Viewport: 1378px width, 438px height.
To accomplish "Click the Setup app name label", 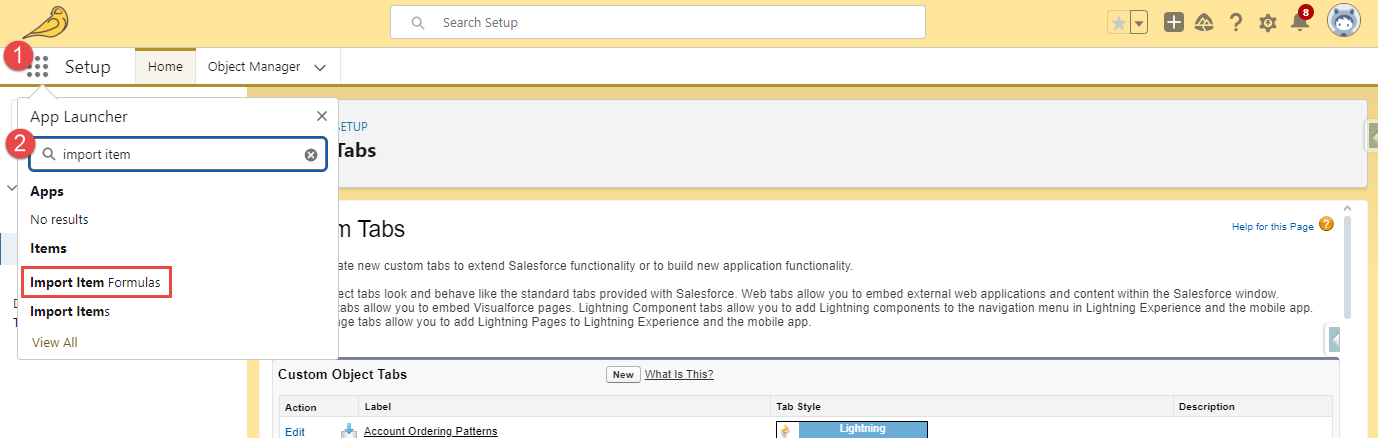I will 88,67.
